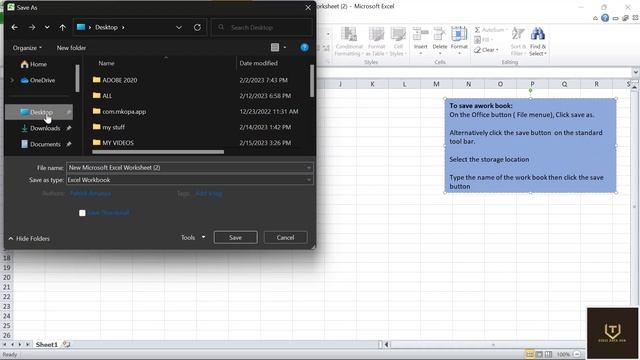The image size is (640, 360).
Task: Open the Tools dropdown
Action: (x=193, y=237)
